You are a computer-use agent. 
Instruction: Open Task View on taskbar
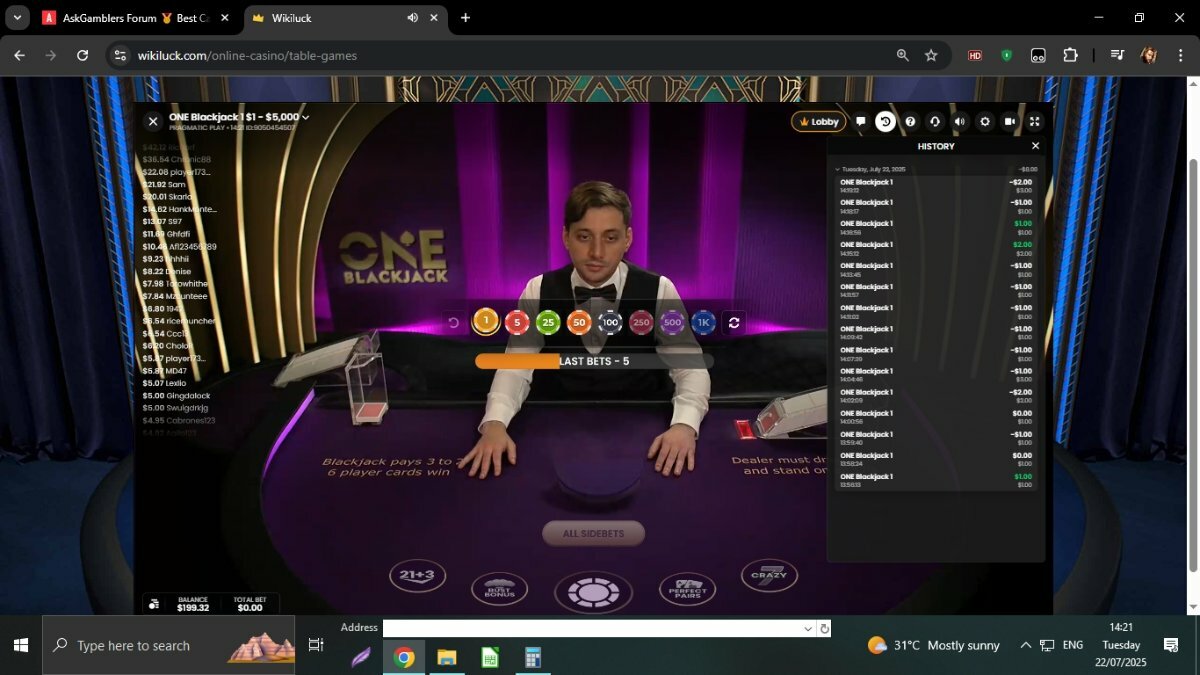pos(316,646)
